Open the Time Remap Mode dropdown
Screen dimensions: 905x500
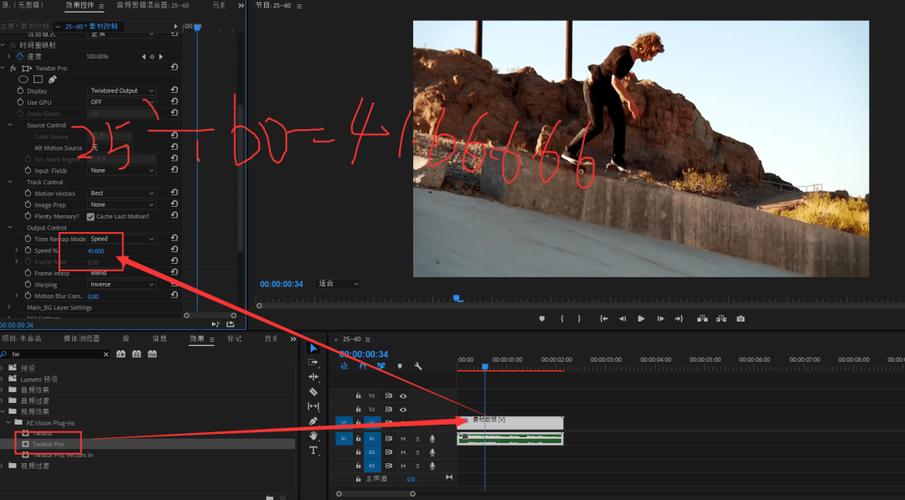point(122,238)
